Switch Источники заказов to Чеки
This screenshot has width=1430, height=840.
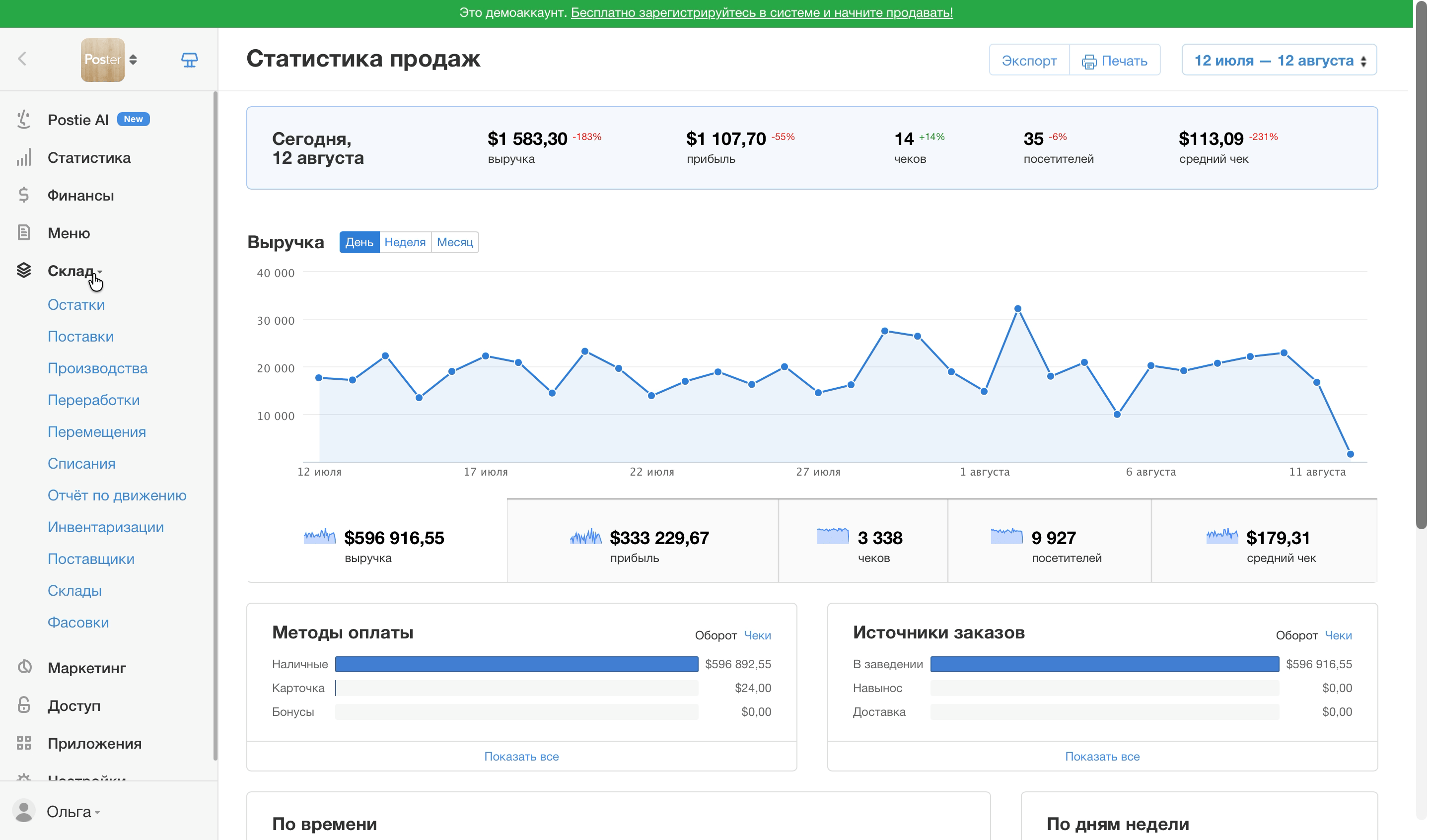click(x=1339, y=635)
